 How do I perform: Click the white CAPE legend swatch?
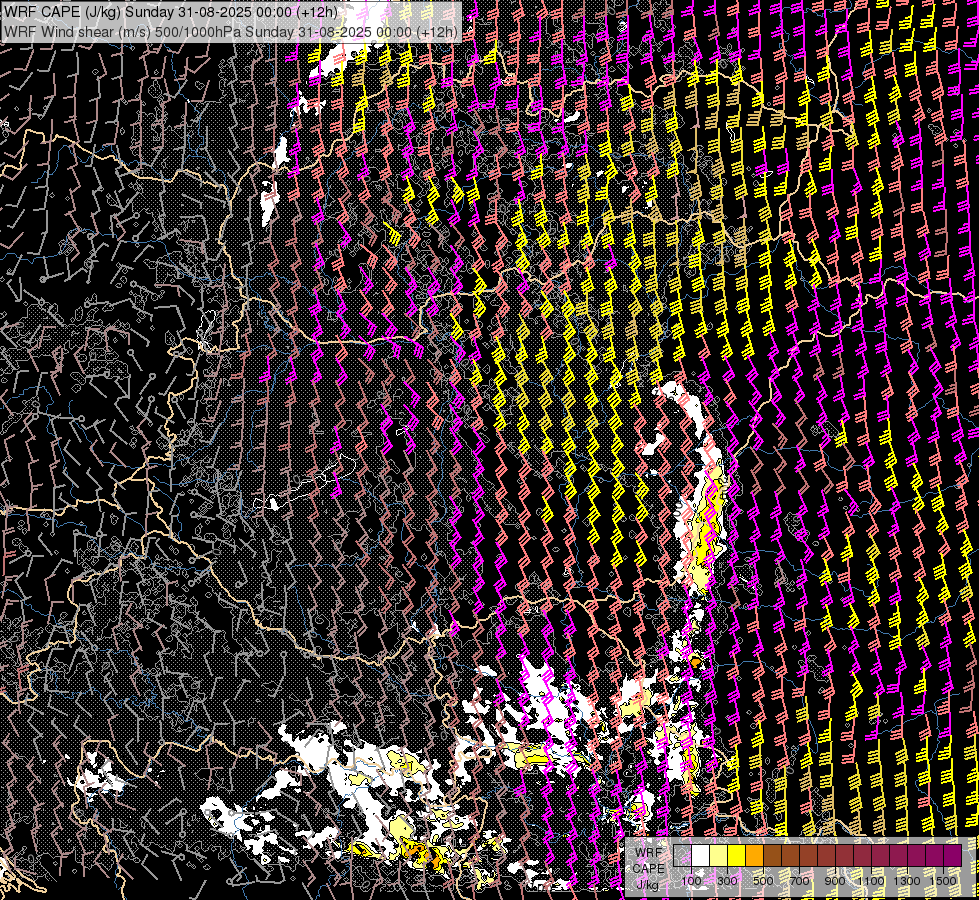point(701,856)
